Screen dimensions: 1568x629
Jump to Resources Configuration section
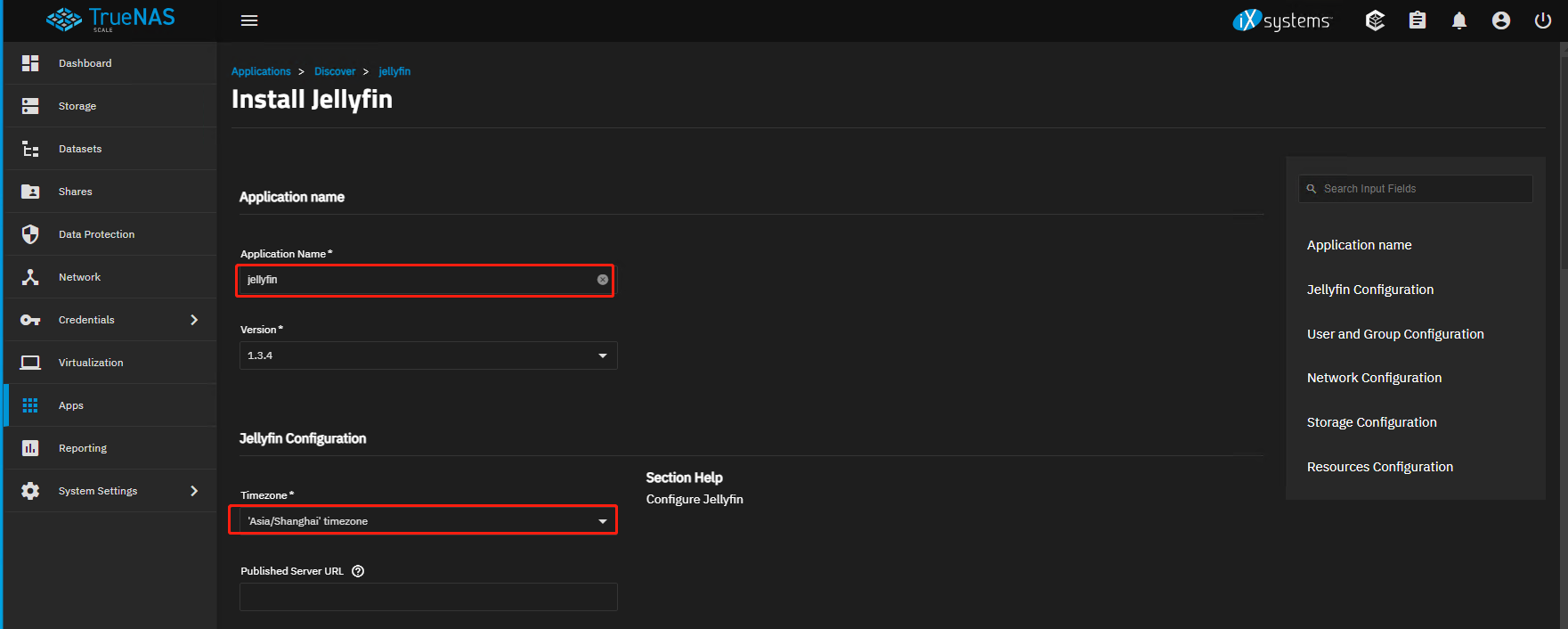1380,467
